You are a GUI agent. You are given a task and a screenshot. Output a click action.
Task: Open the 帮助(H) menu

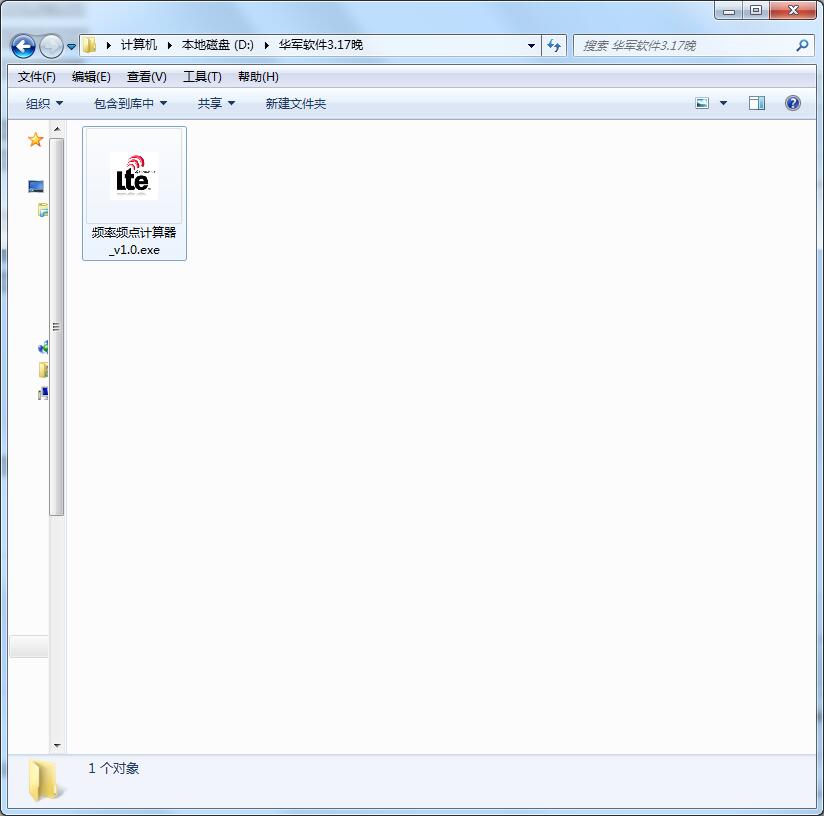258,77
